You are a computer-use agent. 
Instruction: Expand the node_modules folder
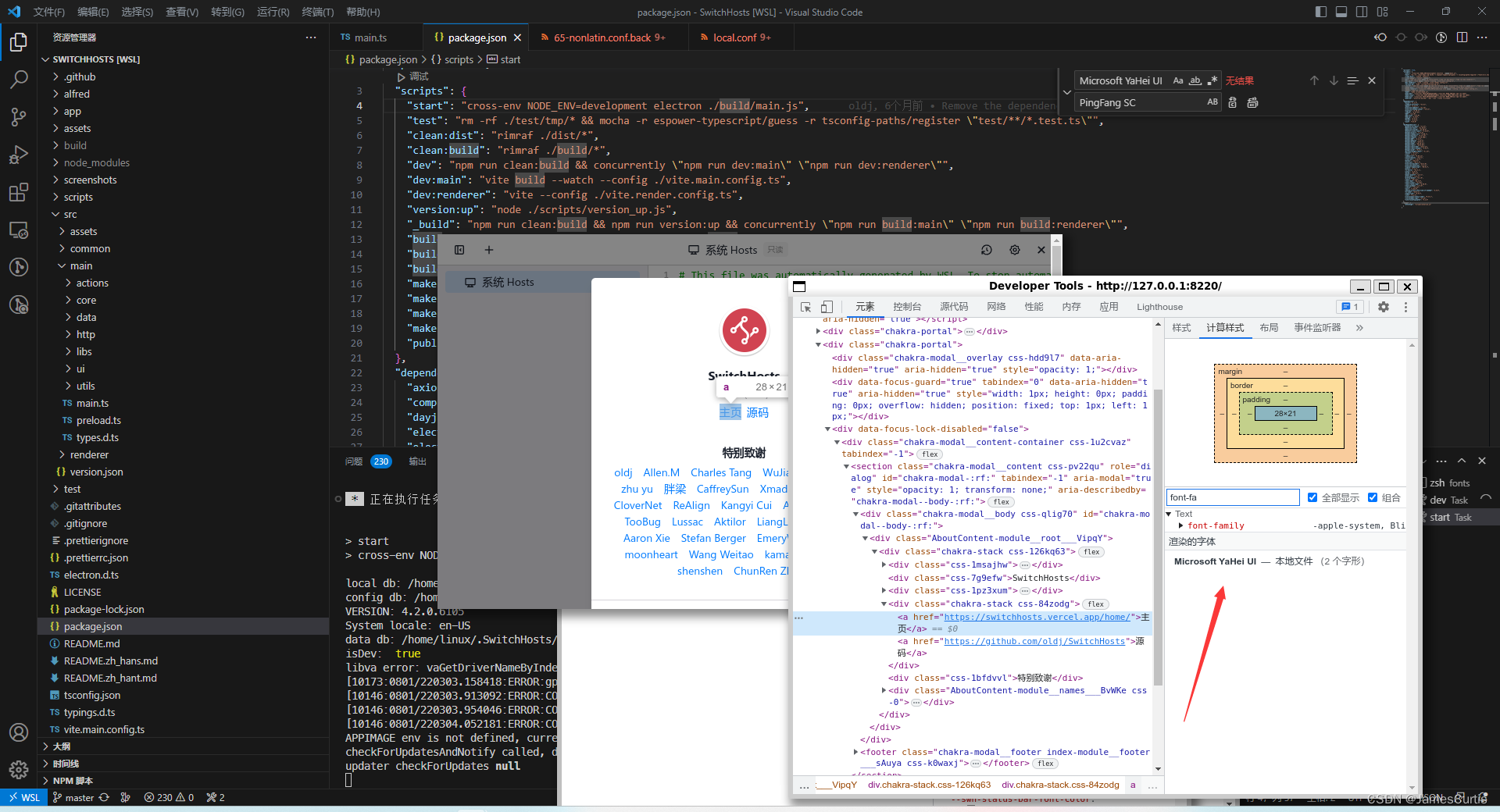97,162
